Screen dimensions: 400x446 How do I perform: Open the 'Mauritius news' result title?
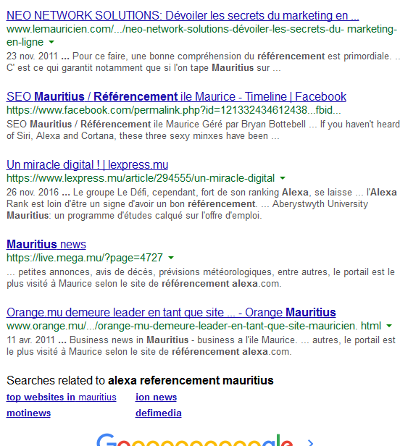[46, 244]
